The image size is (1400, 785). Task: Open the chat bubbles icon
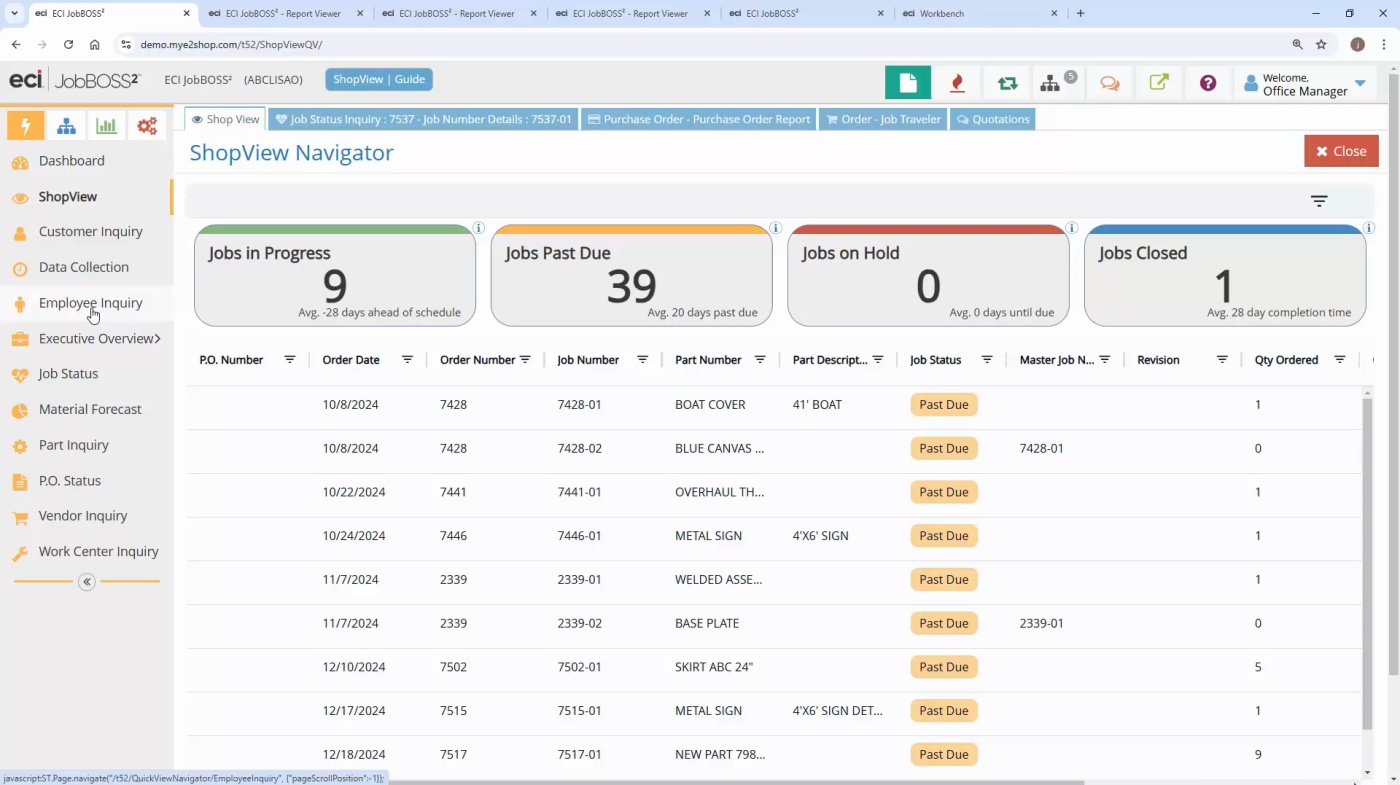pyautogui.click(x=1109, y=83)
